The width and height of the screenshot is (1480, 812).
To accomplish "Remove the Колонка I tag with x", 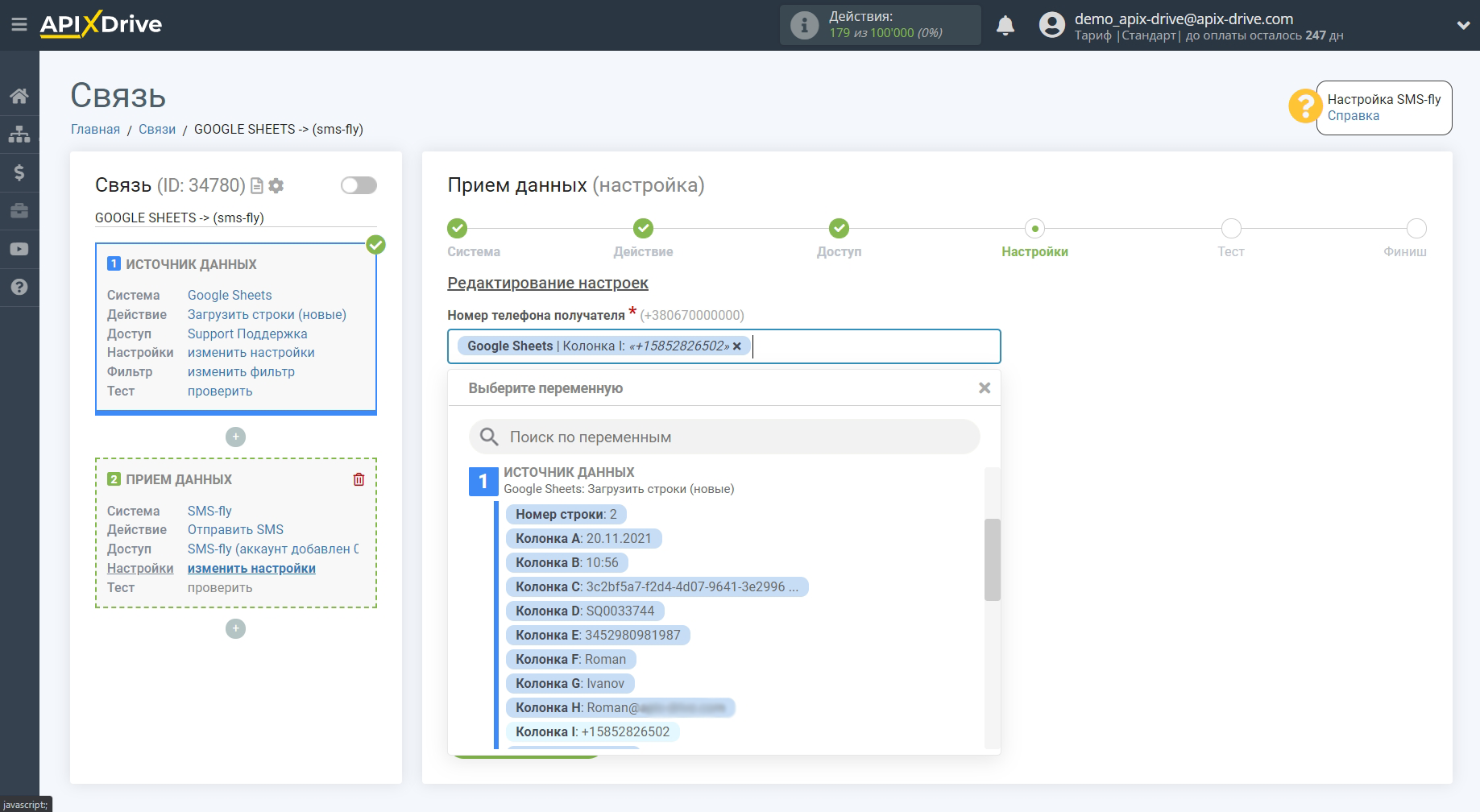I will click(x=736, y=346).
